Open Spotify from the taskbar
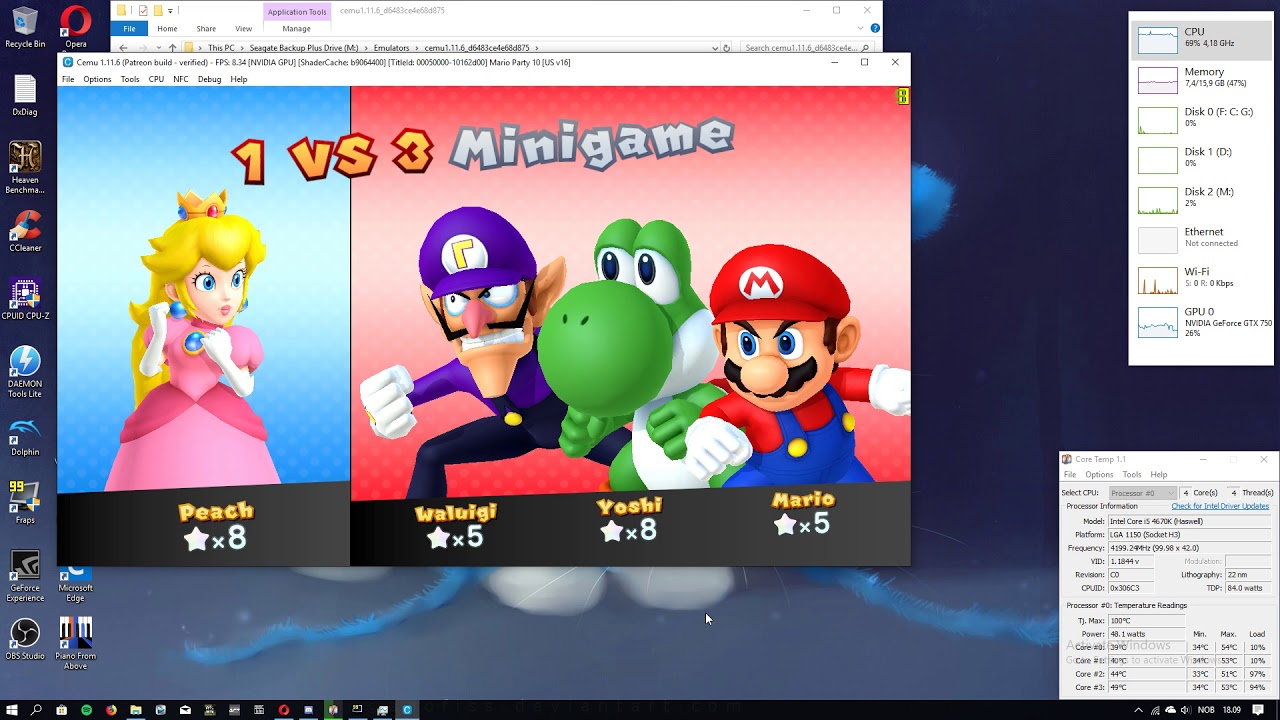1280x720 pixels. (x=86, y=710)
